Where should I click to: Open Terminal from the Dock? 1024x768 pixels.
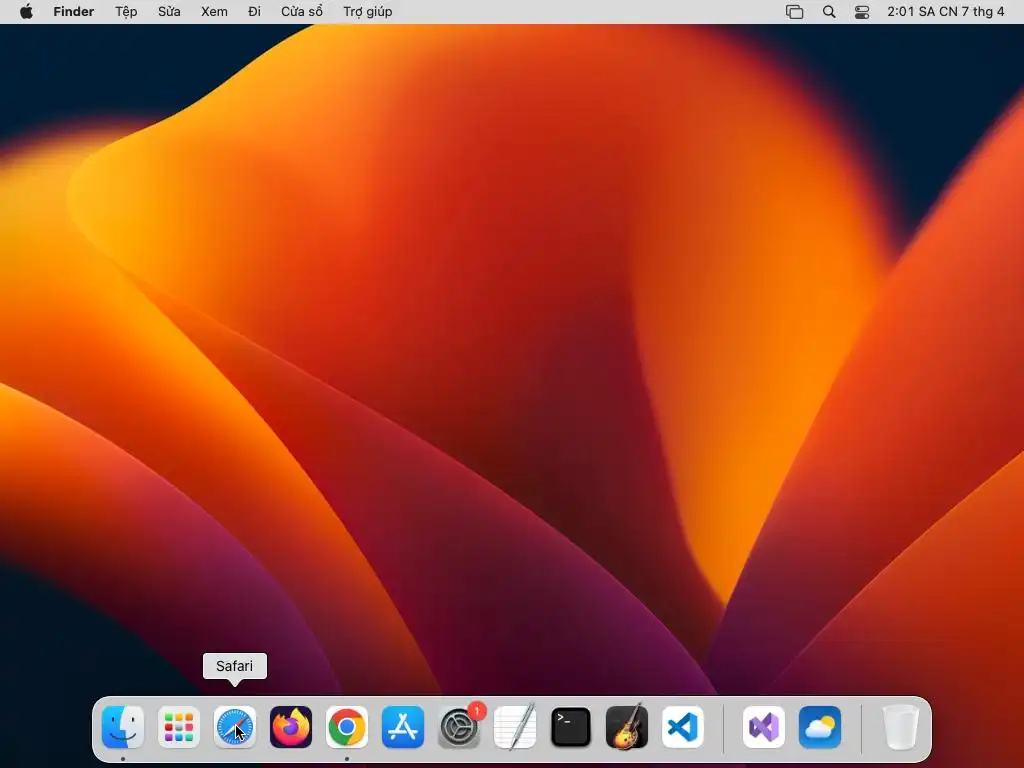[571, 727]
